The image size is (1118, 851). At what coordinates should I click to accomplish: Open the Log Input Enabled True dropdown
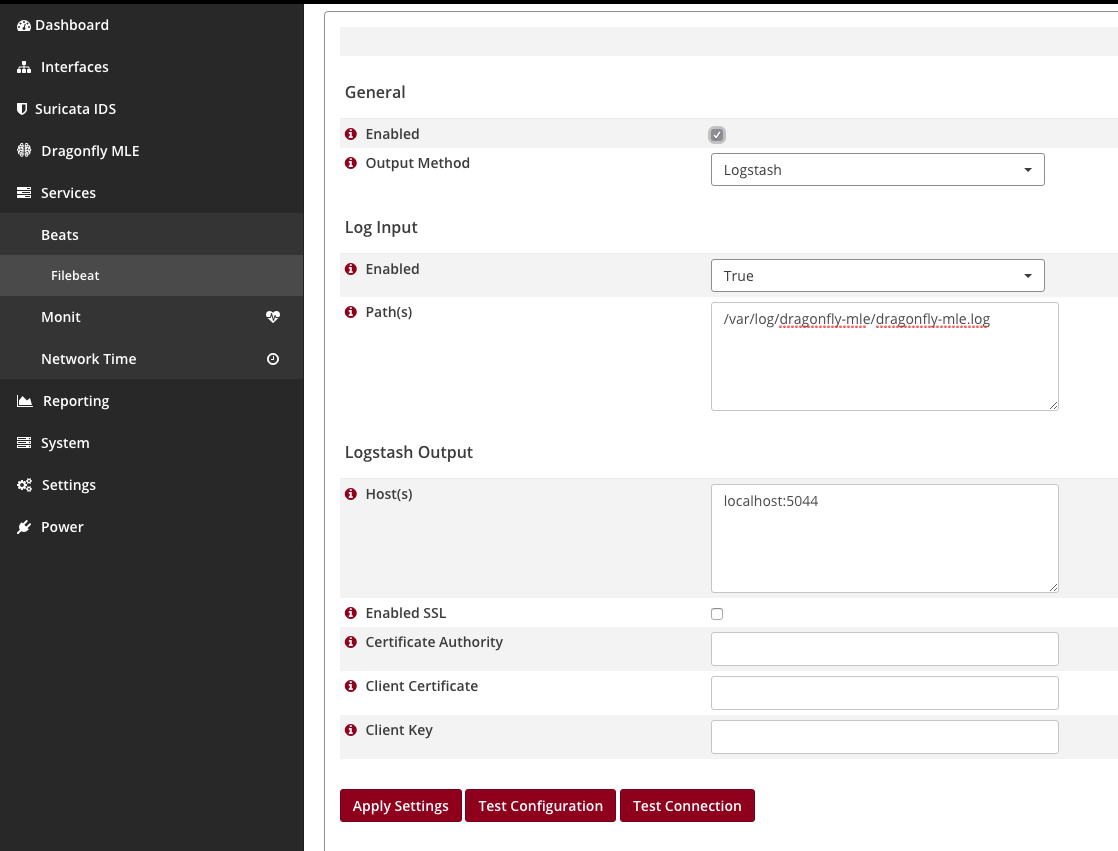[x=877, y=276]
